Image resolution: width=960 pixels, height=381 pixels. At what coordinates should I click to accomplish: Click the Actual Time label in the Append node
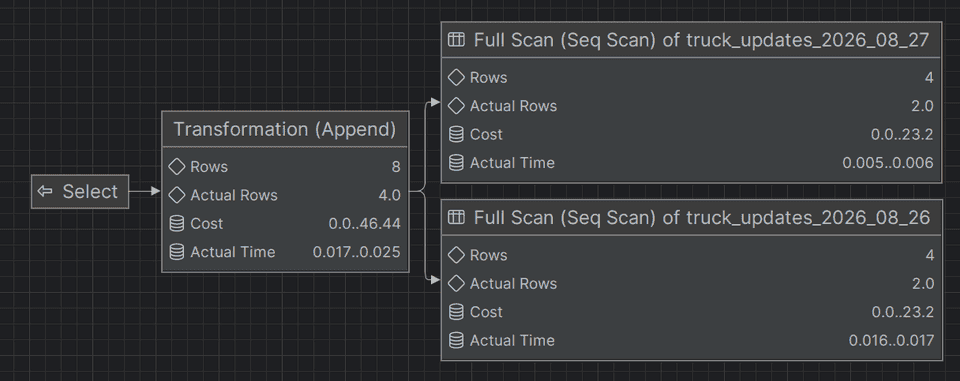[233, 252]
